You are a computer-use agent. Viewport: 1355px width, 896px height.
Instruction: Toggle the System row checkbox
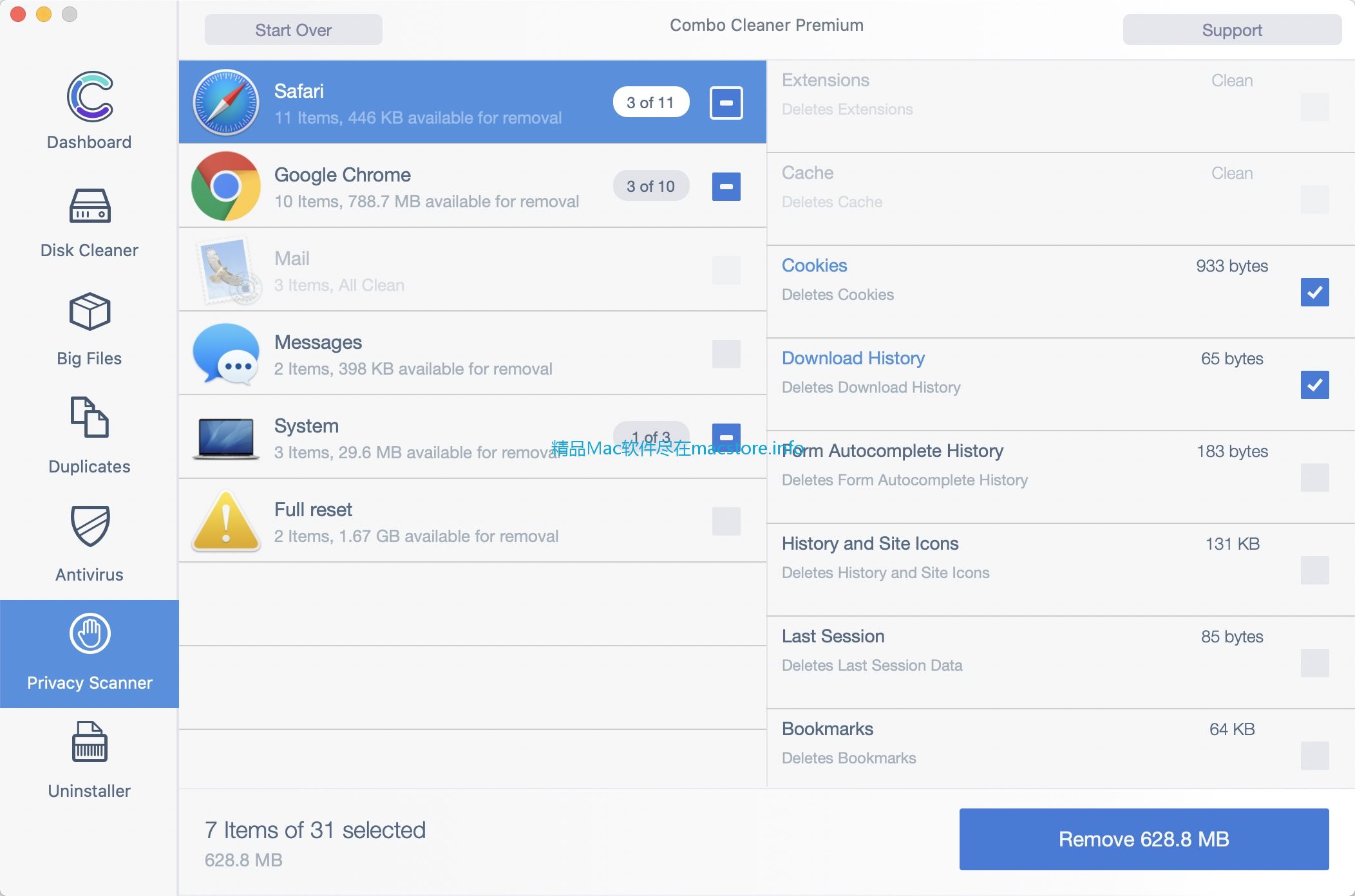pos(726,436)
